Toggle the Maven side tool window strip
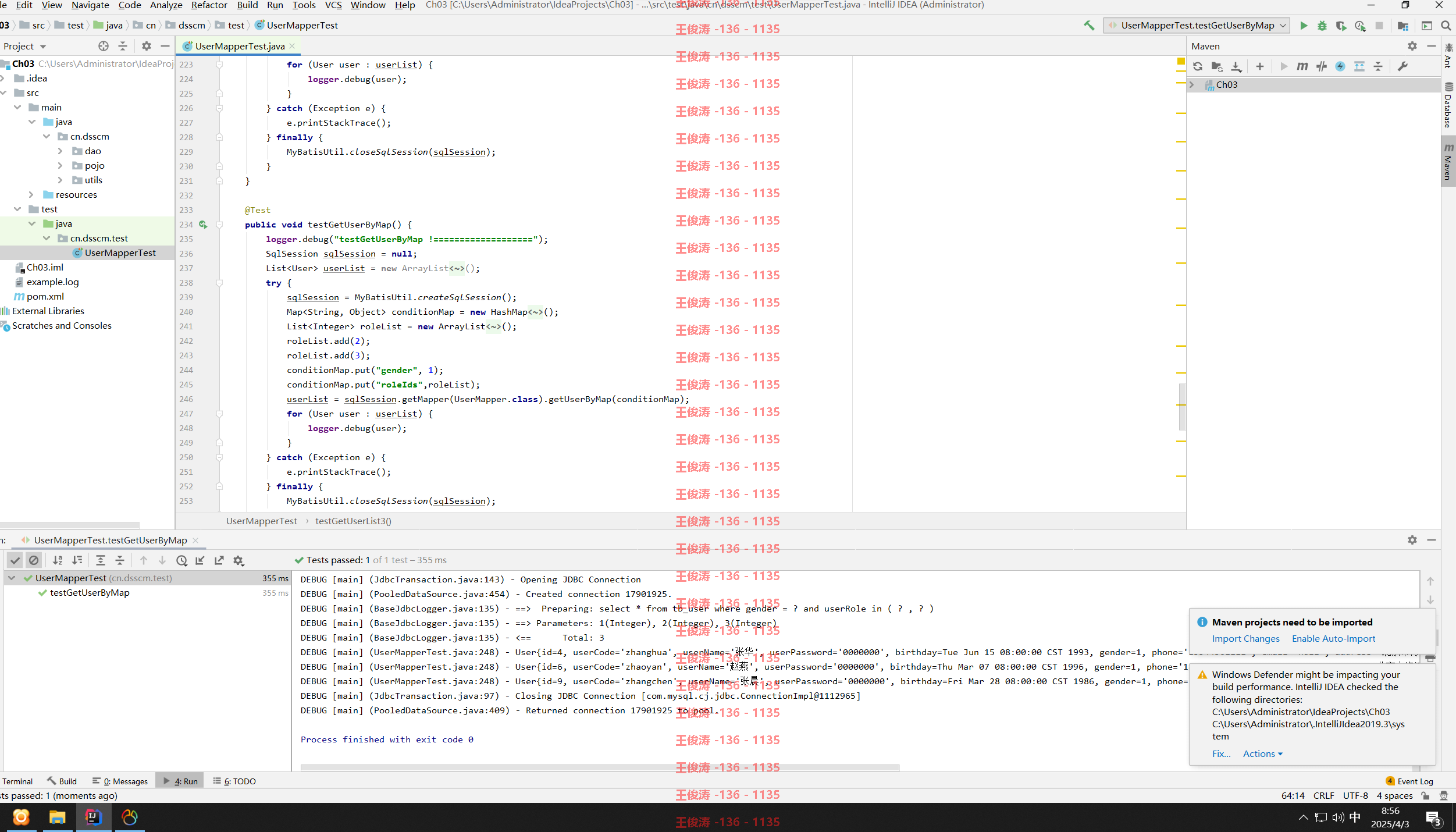This screenshot has width=1456, height=832. 1448,161
